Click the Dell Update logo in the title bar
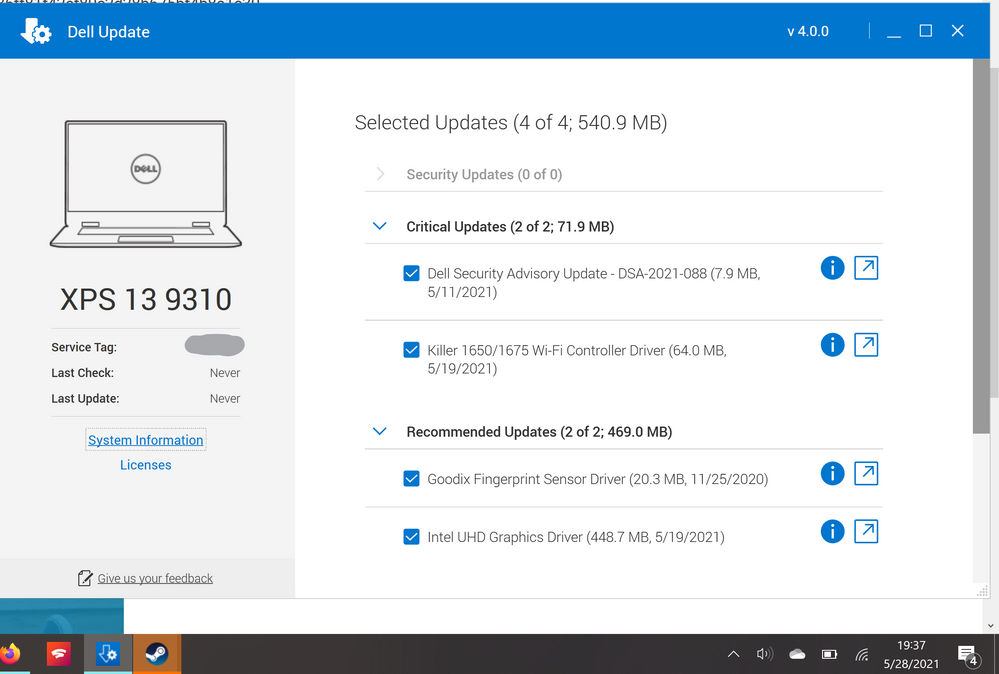999x674 pixels. coord(36,31)
